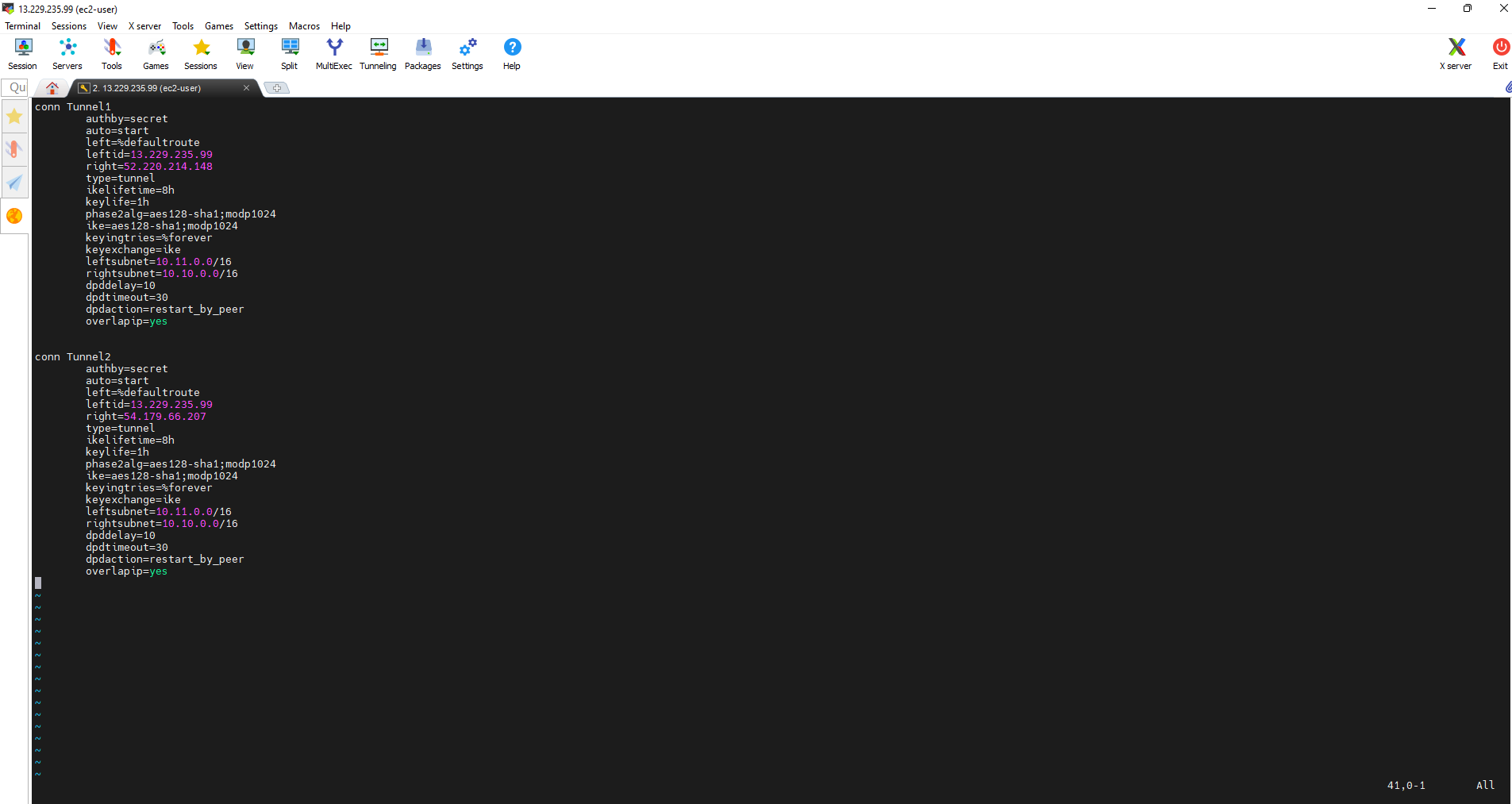Screen dimensions: 1512x804
Task: Open the Terminal menu
Action: click(x=22, y=26)
